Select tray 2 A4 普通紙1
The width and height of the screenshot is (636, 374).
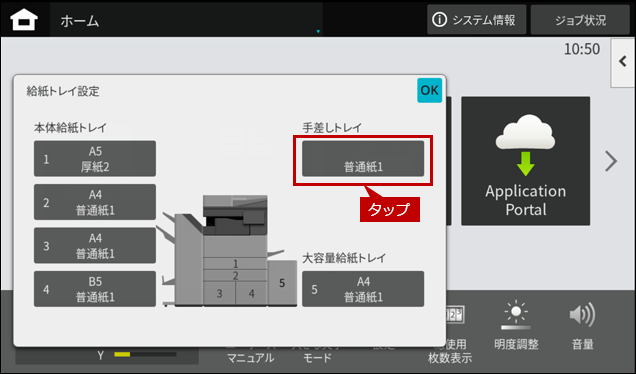95,202
